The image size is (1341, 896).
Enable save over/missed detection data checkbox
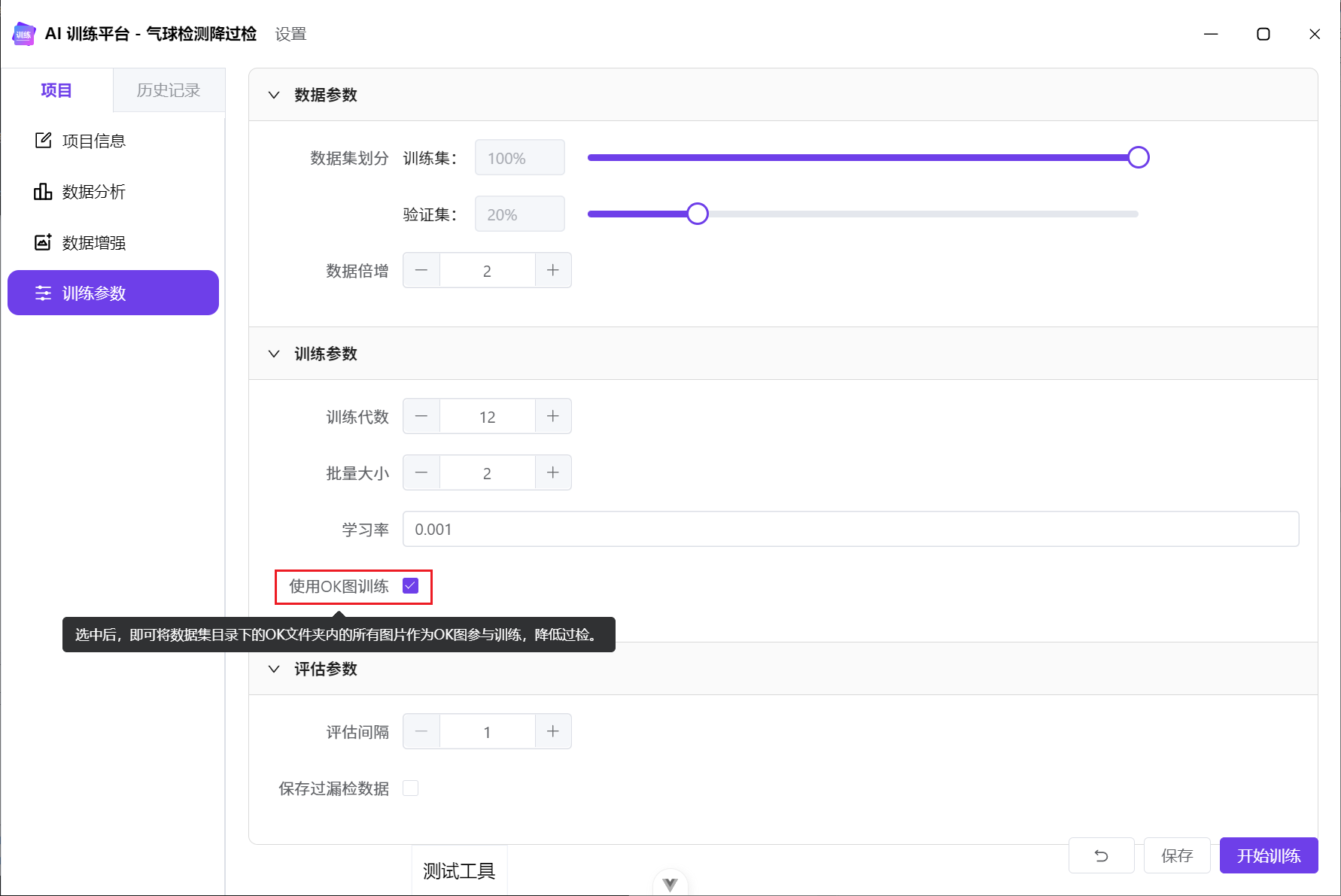[410, 788]
